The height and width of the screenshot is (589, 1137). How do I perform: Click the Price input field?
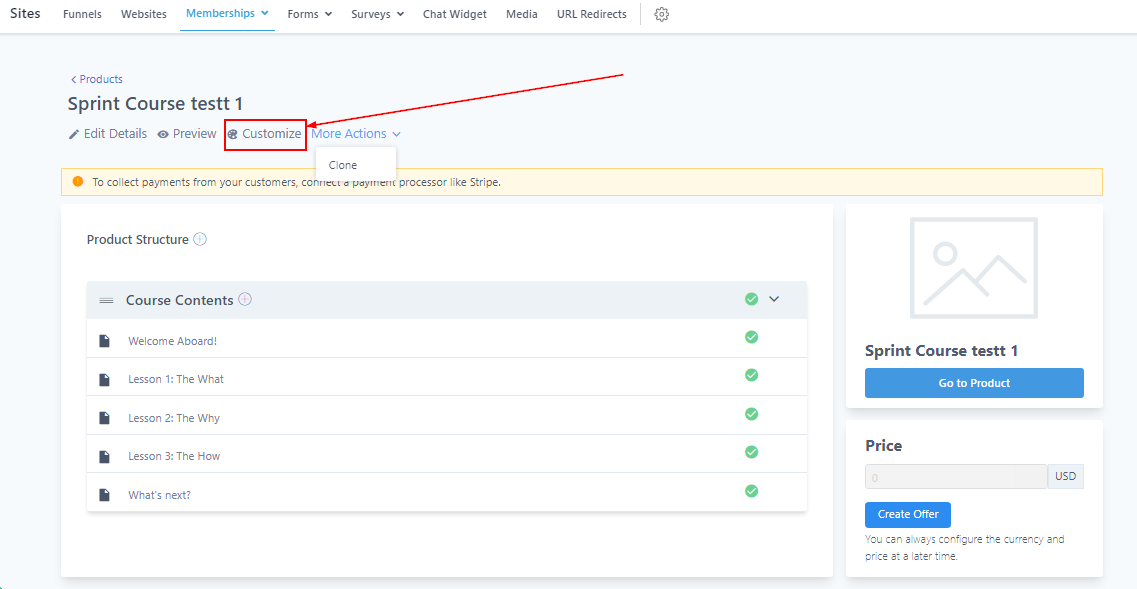pos(955,477)
